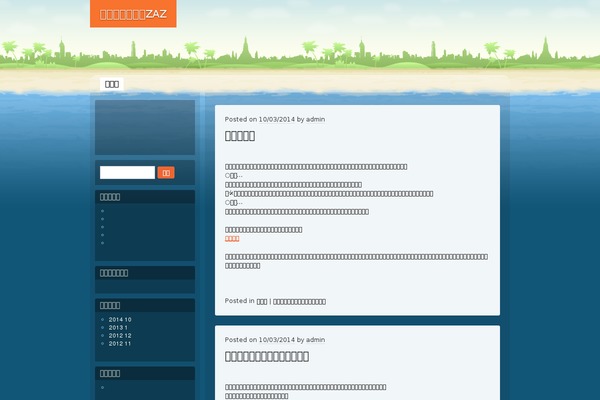
Task: Submit search with the orange button
Action: [166, 173]
